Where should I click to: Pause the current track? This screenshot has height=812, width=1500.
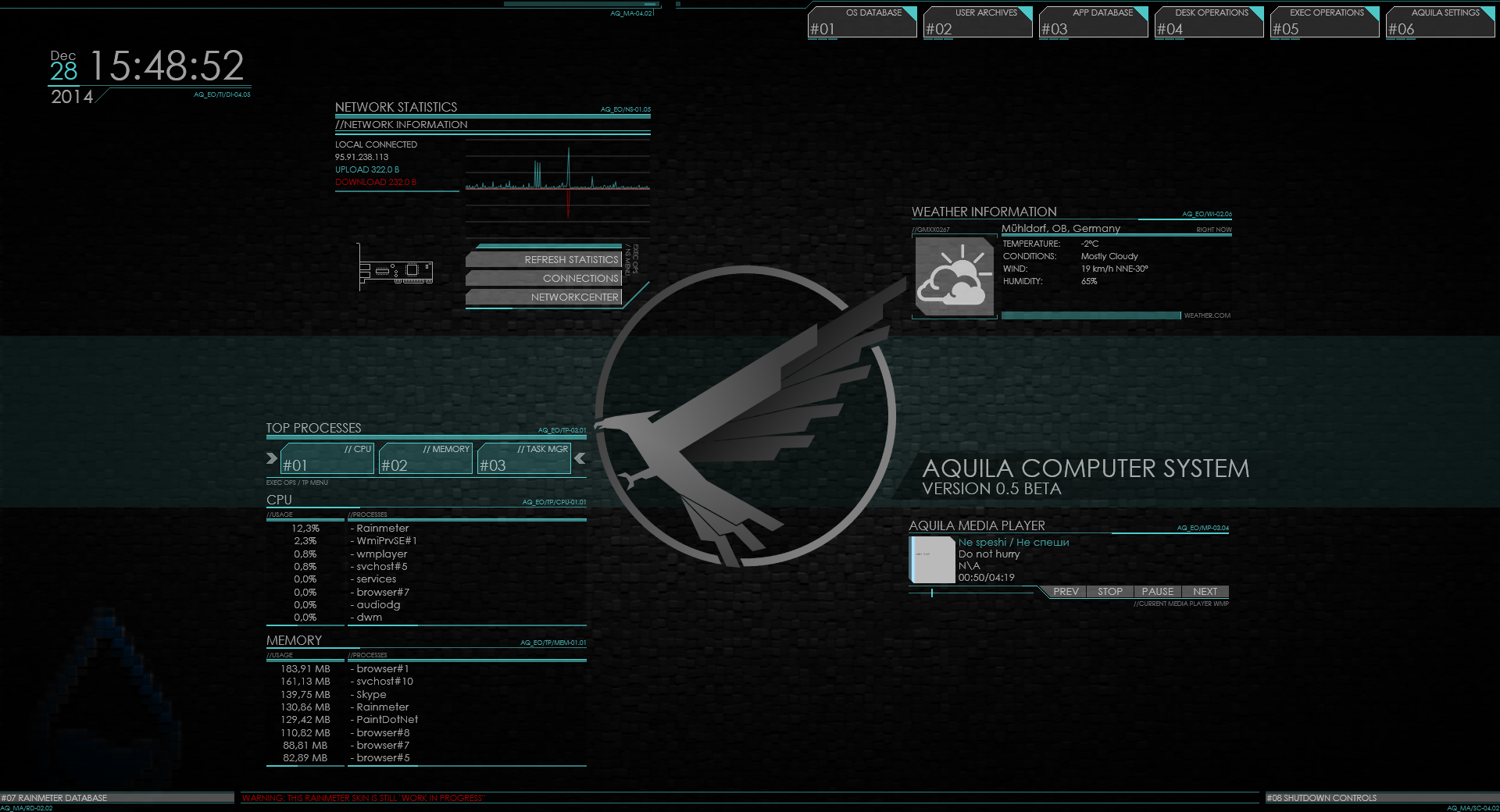1157,592
